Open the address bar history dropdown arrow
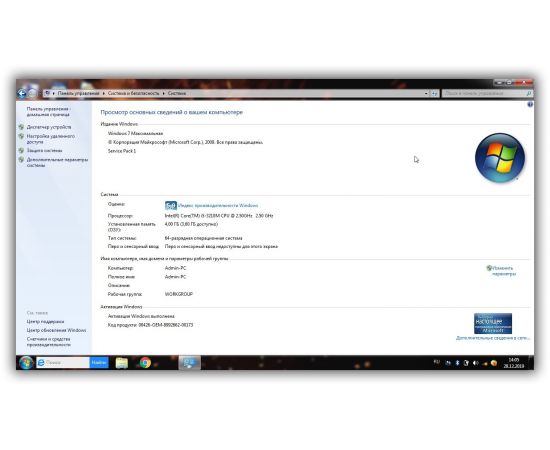The height and width of the screenshot is (450, 550). click(x=426, y=93)
